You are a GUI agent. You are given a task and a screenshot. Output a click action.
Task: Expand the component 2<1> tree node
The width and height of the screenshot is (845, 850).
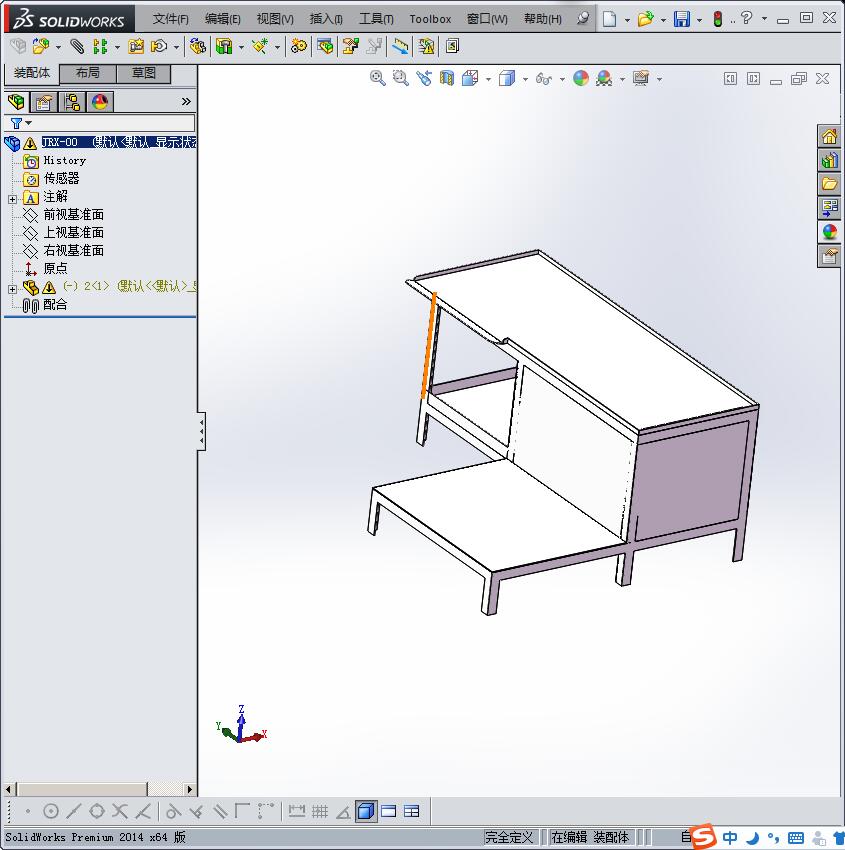12,289
